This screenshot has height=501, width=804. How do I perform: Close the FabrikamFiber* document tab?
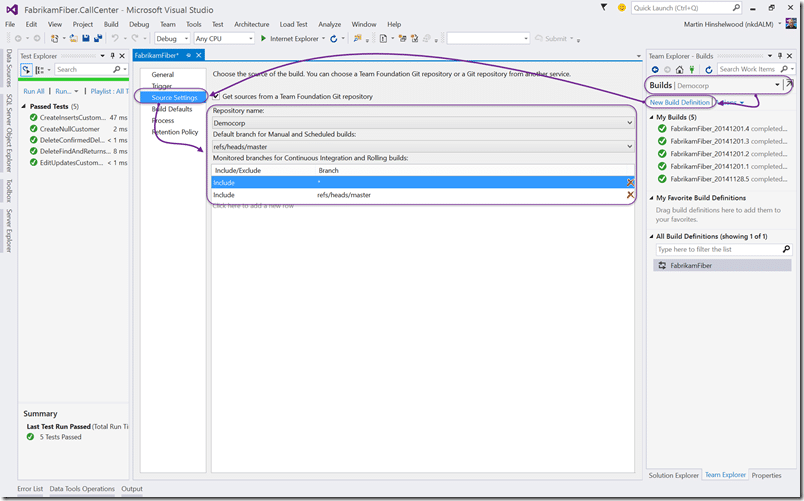pos(199,55)
